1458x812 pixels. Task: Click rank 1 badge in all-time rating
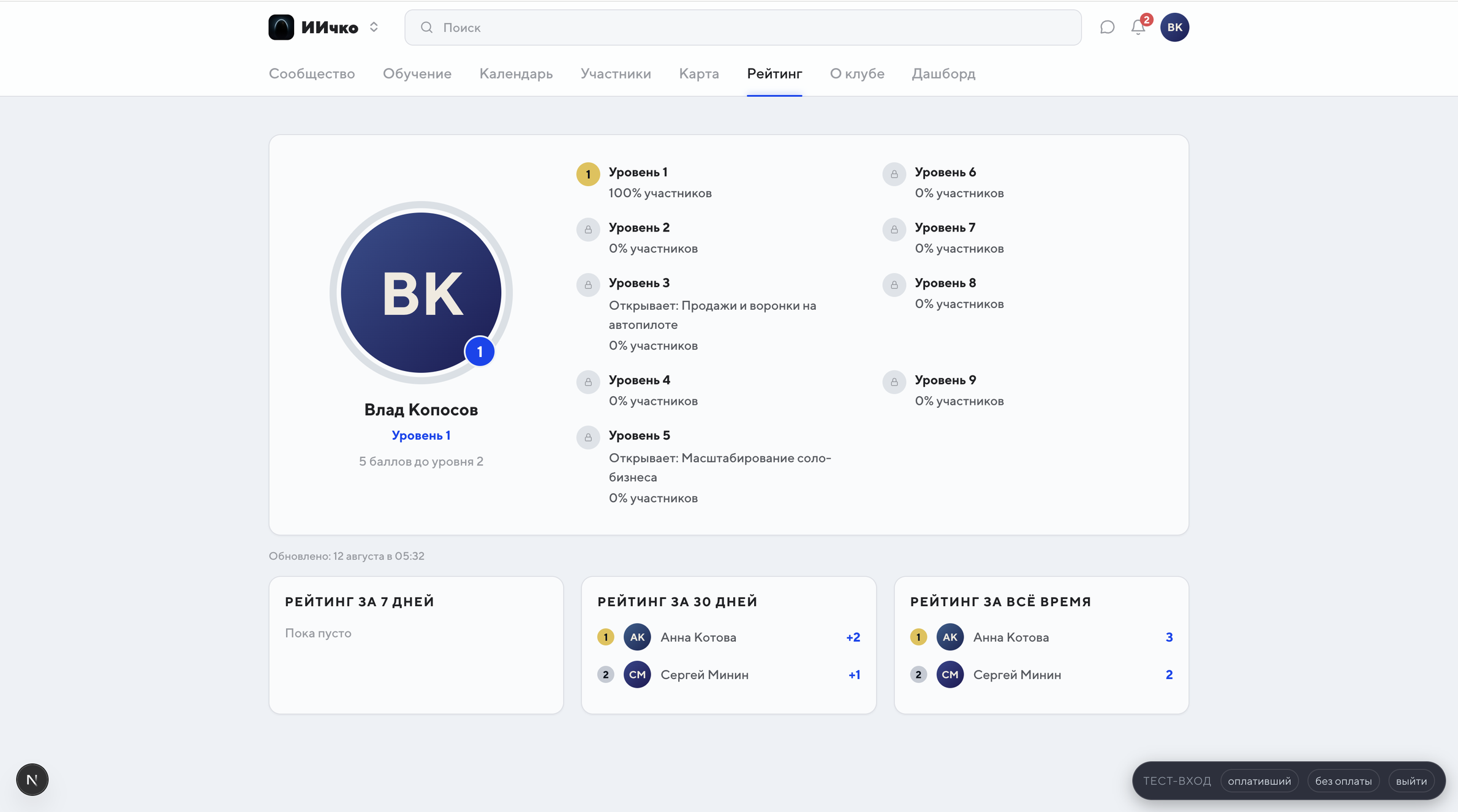918,637
